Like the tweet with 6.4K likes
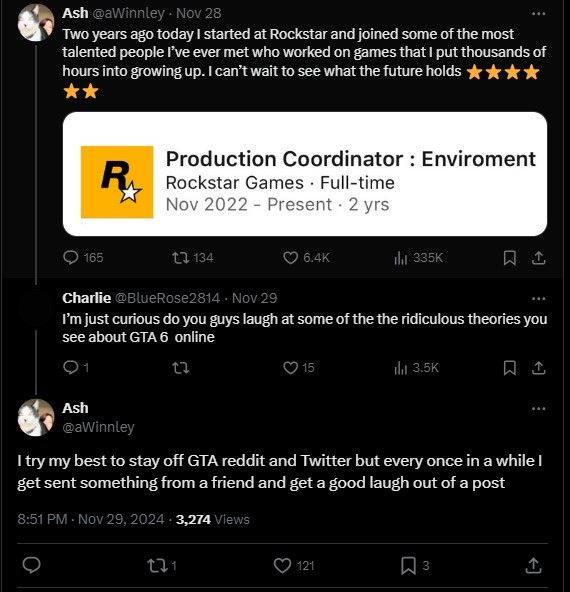The height and width of the screenshot is (592, 570). pos(306,258)
